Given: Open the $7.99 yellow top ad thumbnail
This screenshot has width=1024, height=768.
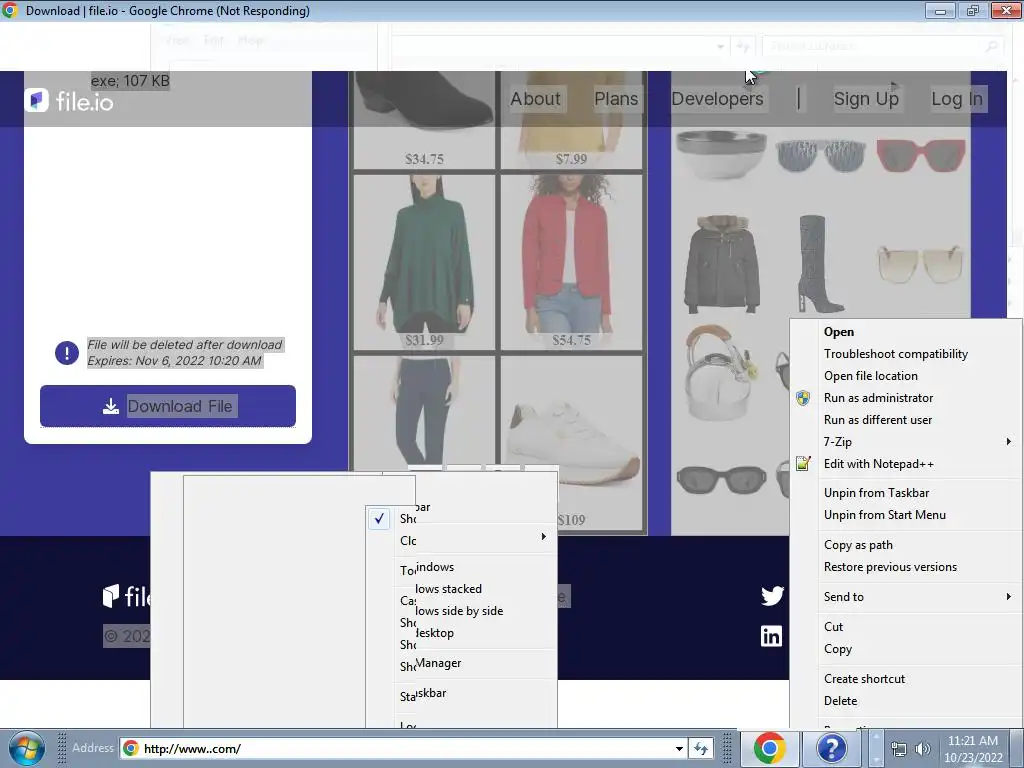Looking at the screenshot, I should pyautogui.click(x=571, y=120).
